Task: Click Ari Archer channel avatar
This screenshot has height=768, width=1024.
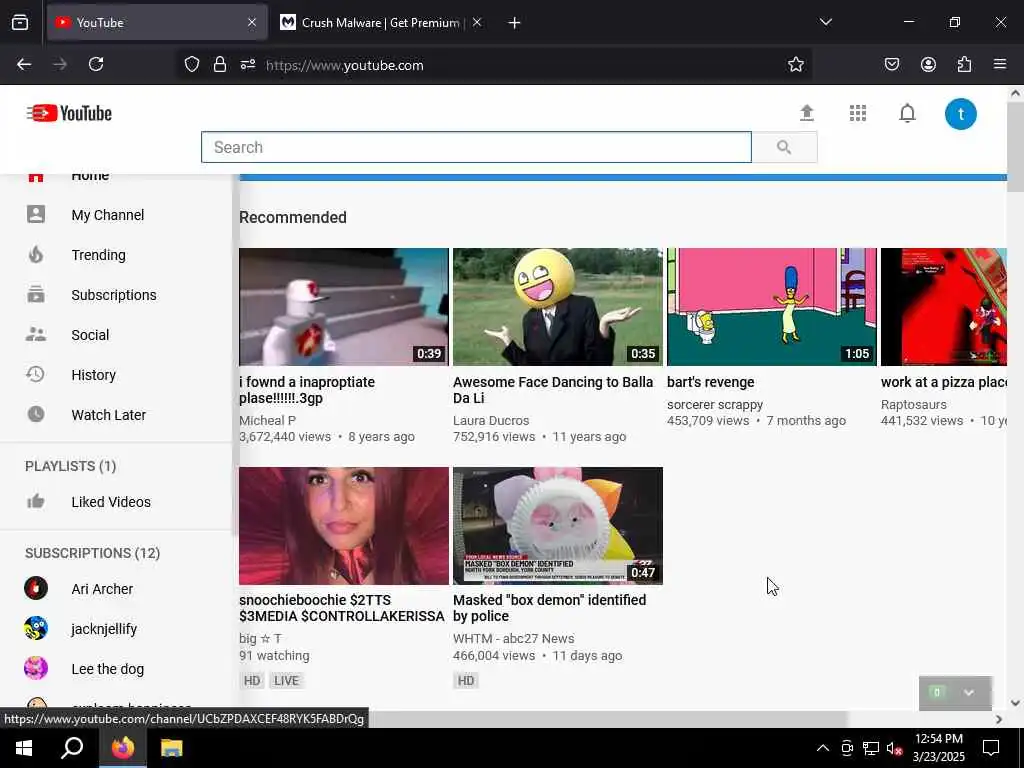Action: click(36, 588)
